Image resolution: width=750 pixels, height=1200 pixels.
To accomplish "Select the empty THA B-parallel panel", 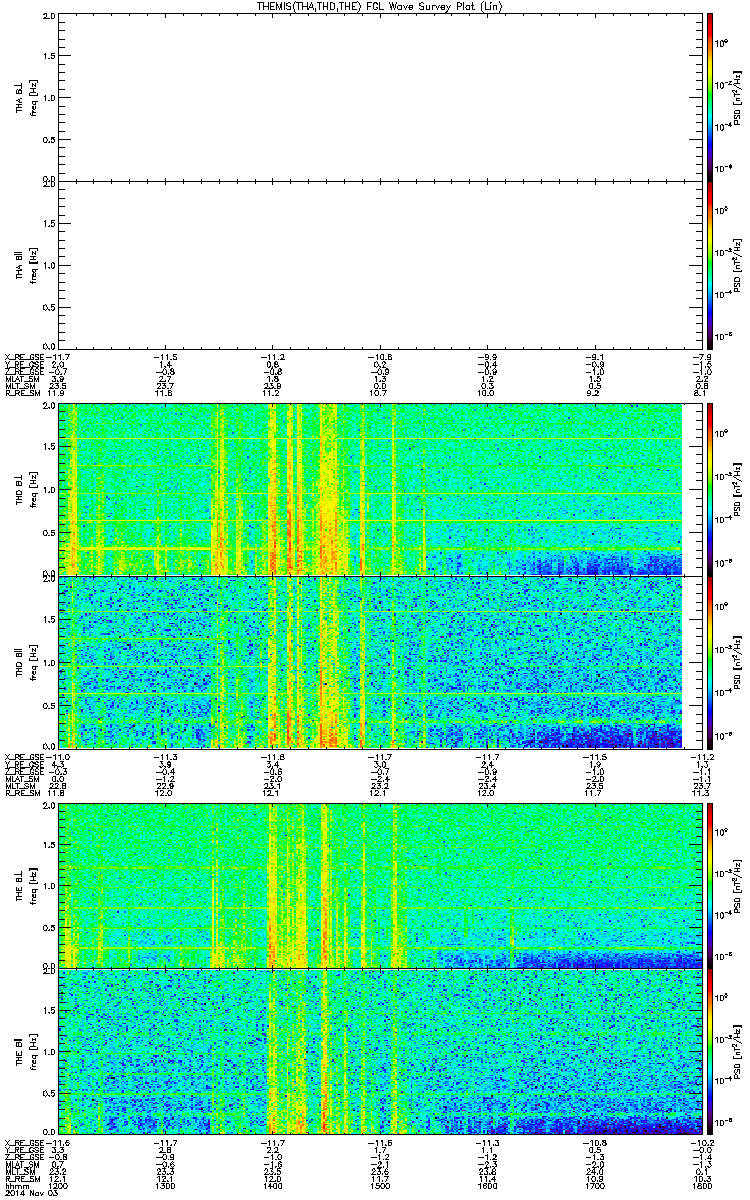I will click(374, 264).
